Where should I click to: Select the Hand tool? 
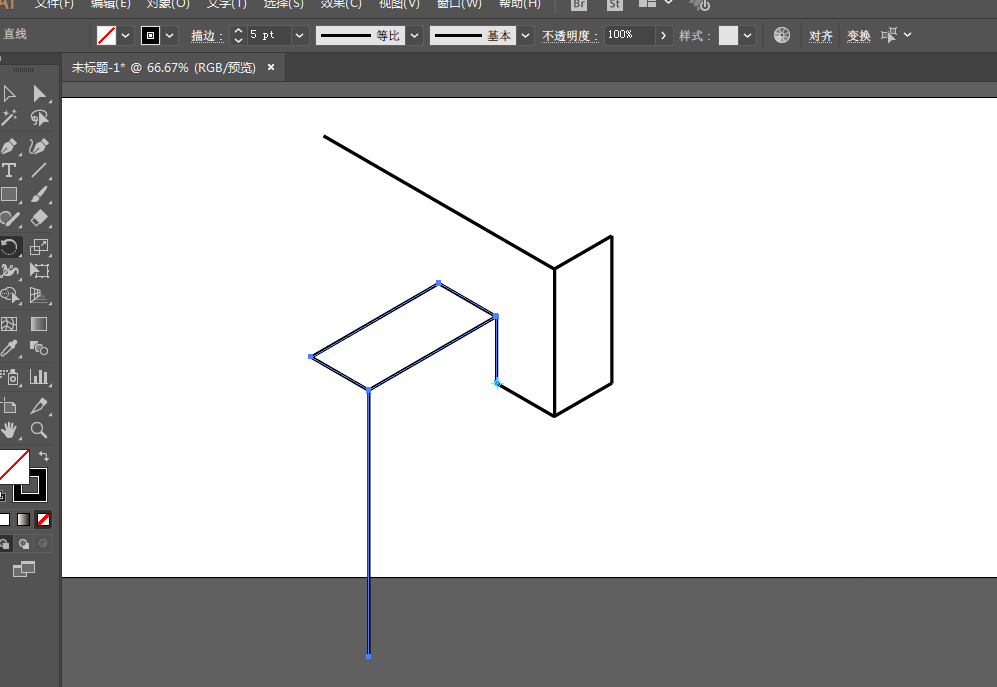point(10,430)
